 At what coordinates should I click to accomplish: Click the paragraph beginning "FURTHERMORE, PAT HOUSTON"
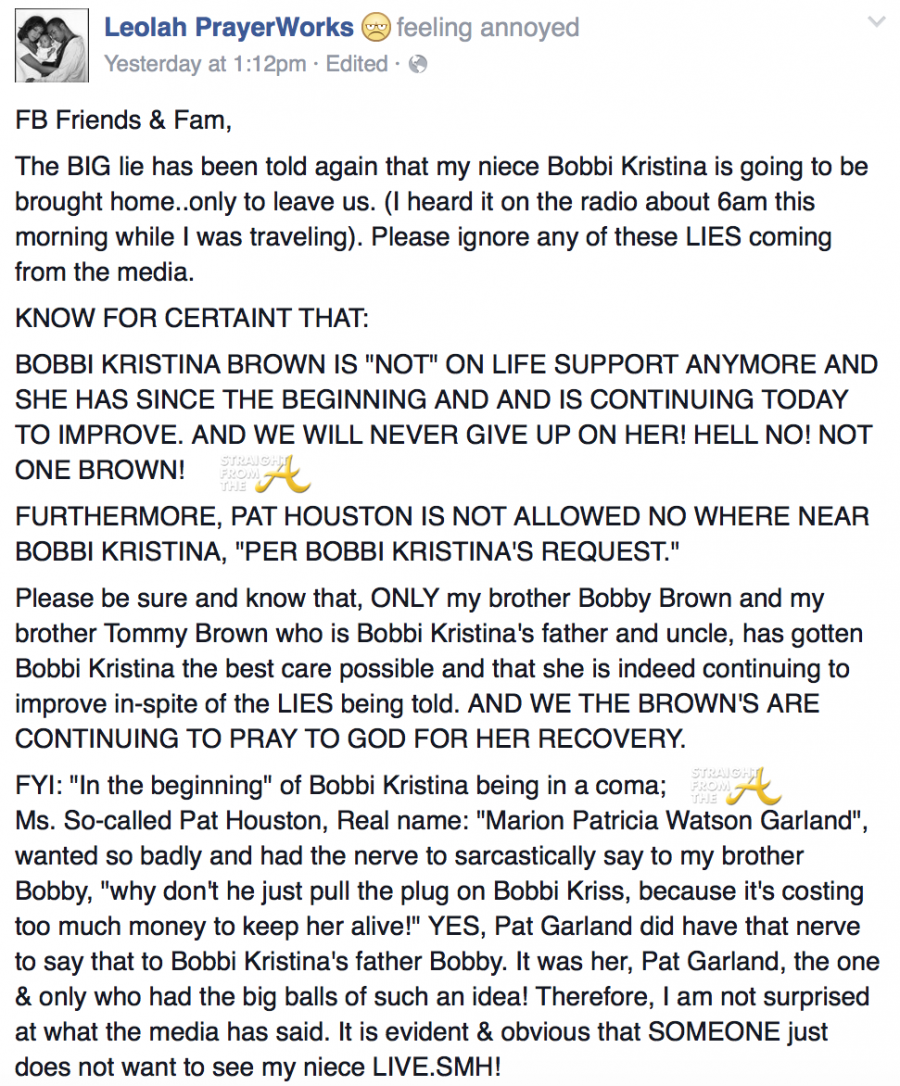(x=441, y=535)
